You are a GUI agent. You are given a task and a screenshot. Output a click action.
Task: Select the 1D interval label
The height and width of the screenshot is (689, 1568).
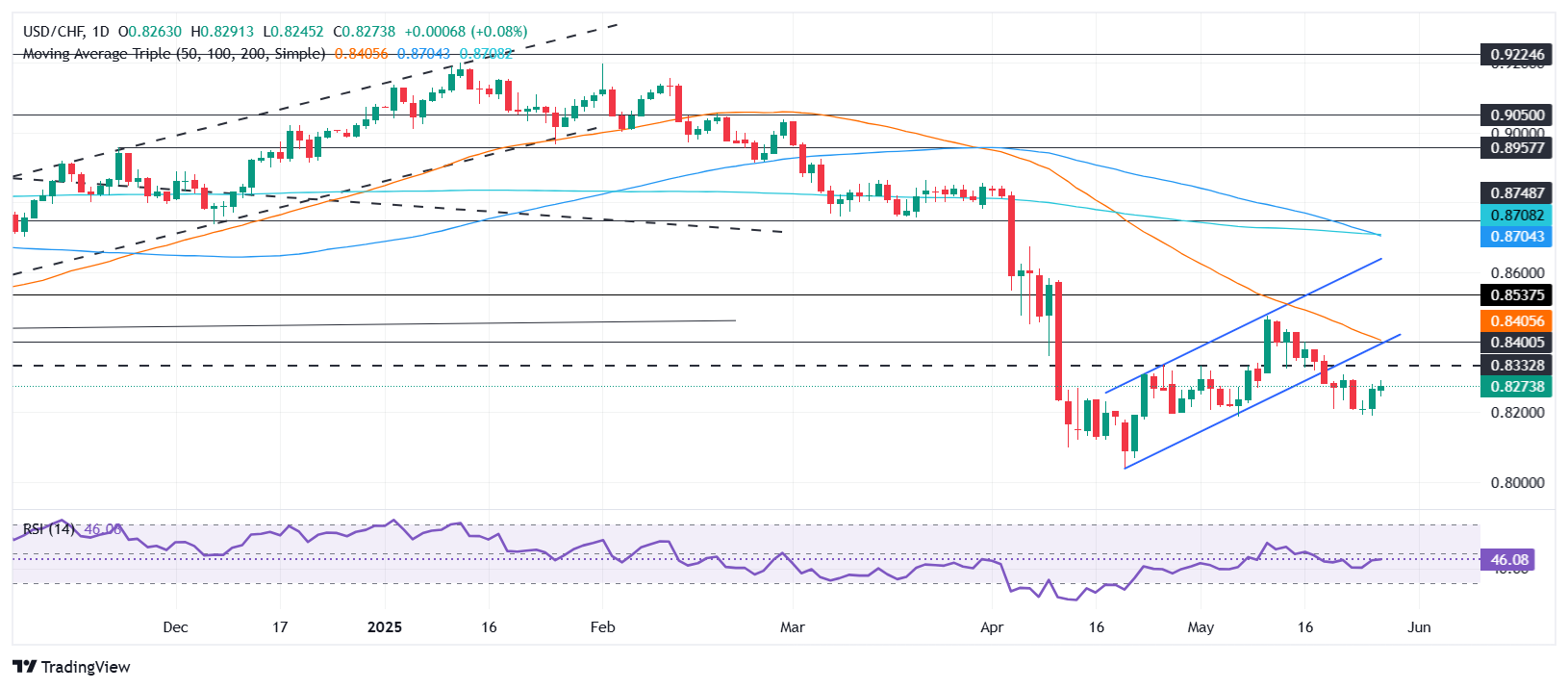(100, 32)
